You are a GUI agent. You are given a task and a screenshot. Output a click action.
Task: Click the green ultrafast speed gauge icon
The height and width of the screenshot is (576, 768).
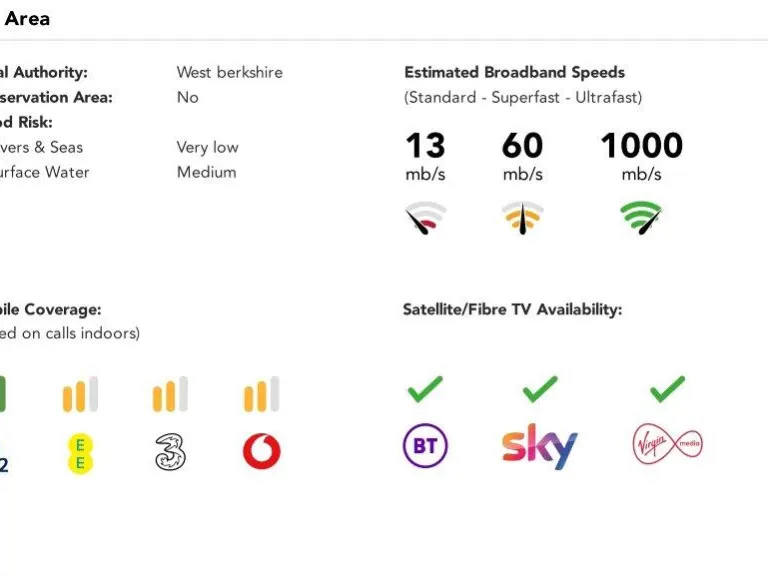pos(641,217)
